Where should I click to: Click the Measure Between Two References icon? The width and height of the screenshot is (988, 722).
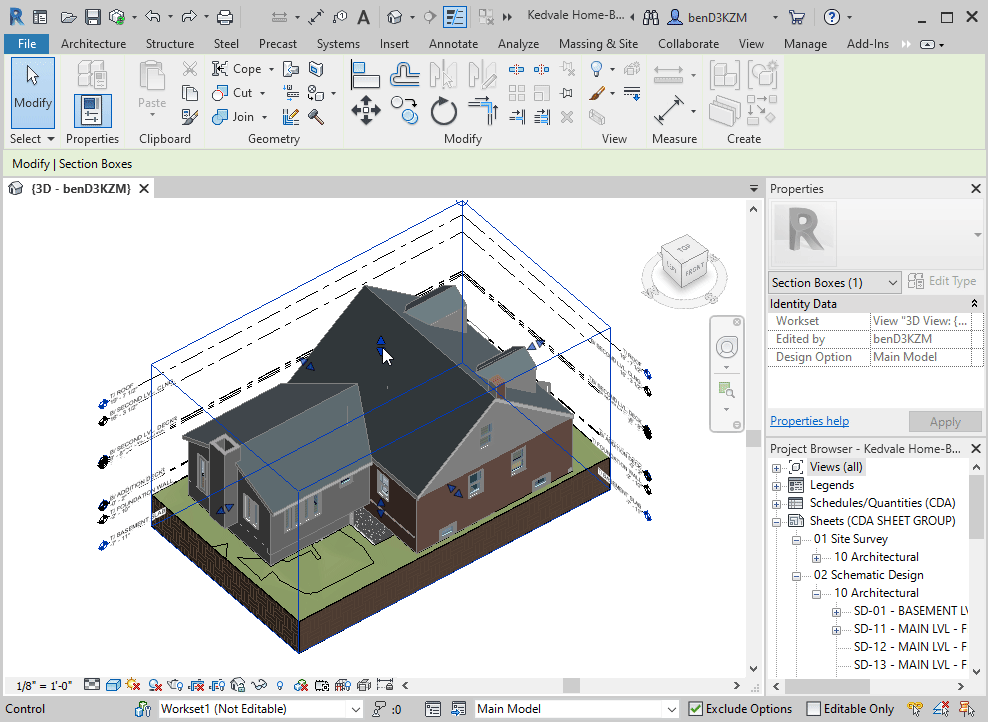(x=669, y=110)
